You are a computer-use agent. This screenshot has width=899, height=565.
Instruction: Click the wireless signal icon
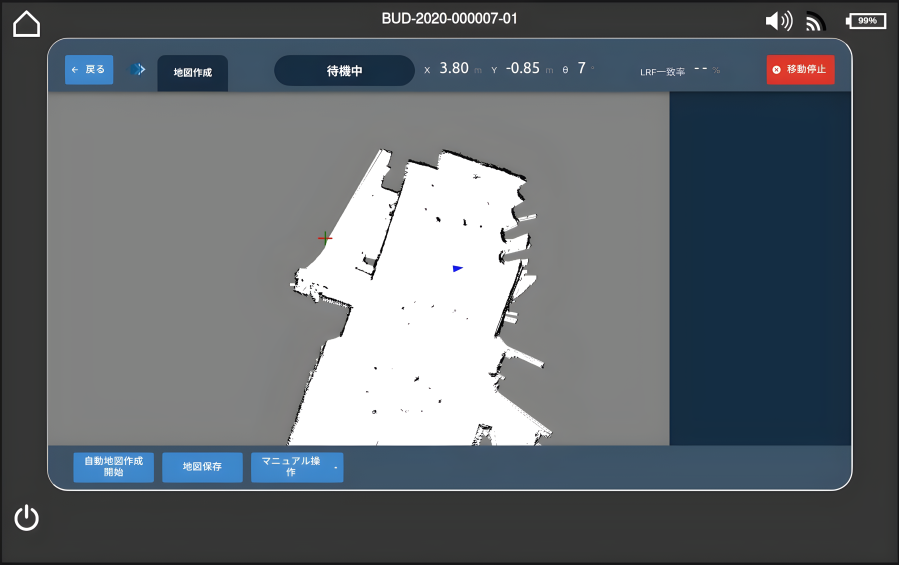(816, 21)
